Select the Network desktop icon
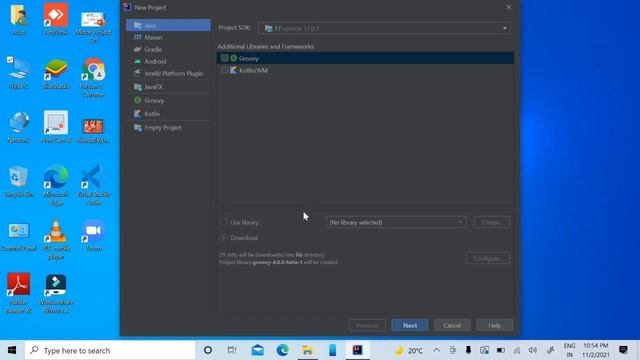Screen dimensions: 640x360 click(x=18, y=128)
